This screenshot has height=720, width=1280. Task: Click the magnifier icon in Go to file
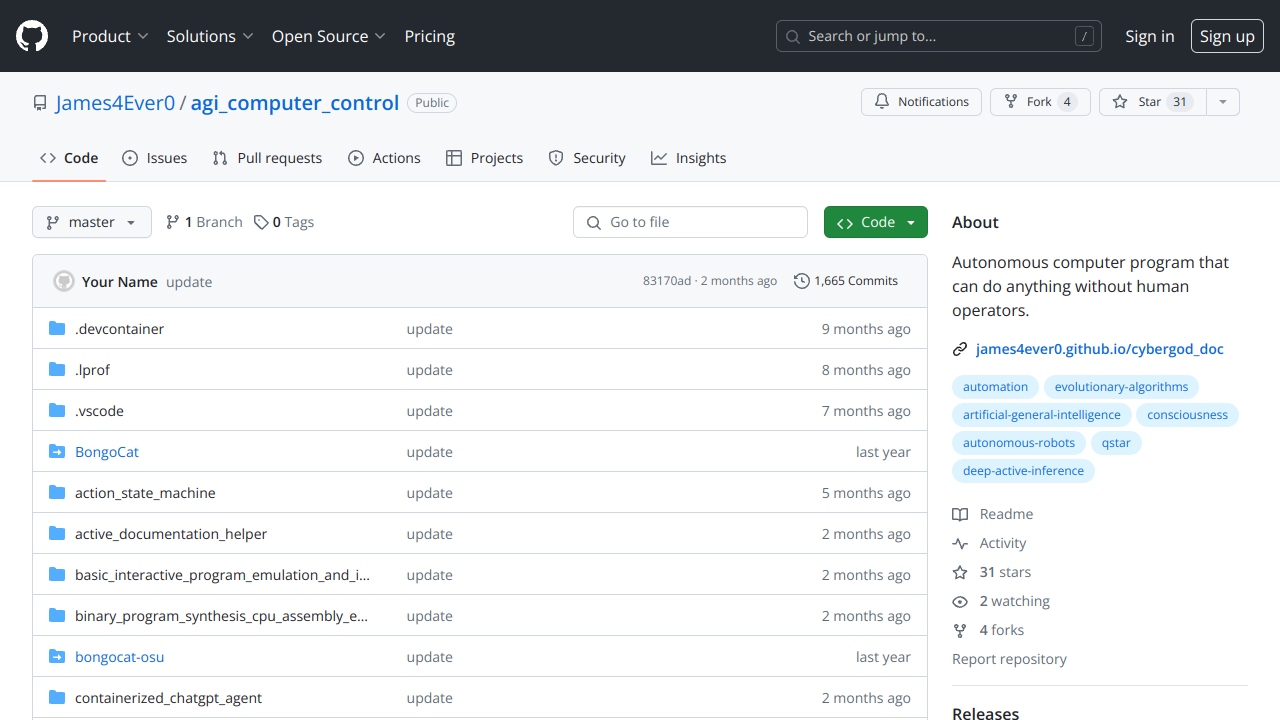[594, 222]
